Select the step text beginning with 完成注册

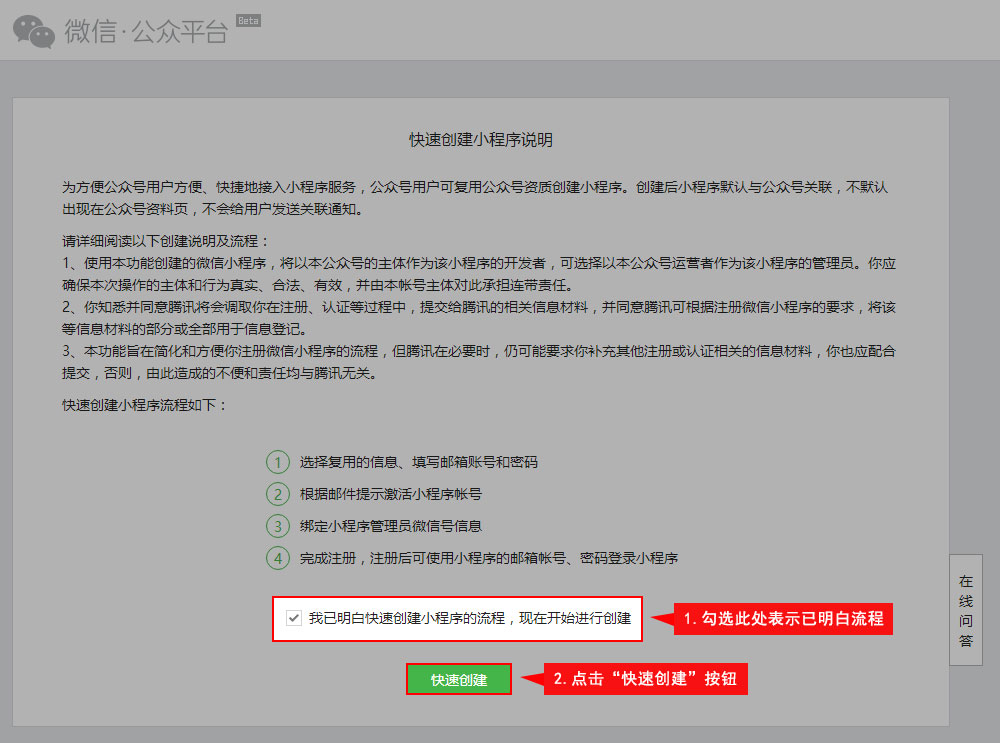[489, 558]
